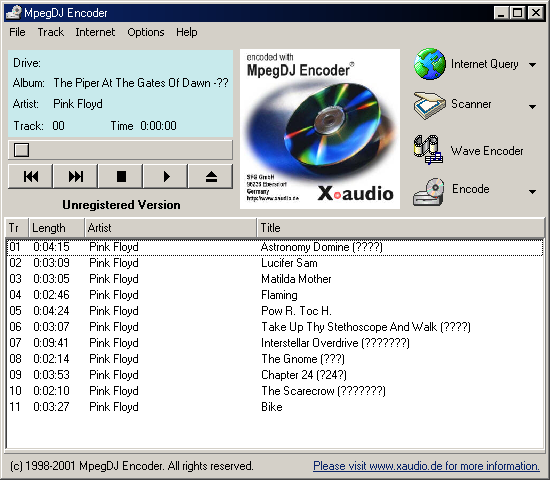Skip to next track button
The image size is (550, 480).
pyautogui.click(x=75, y=176)
